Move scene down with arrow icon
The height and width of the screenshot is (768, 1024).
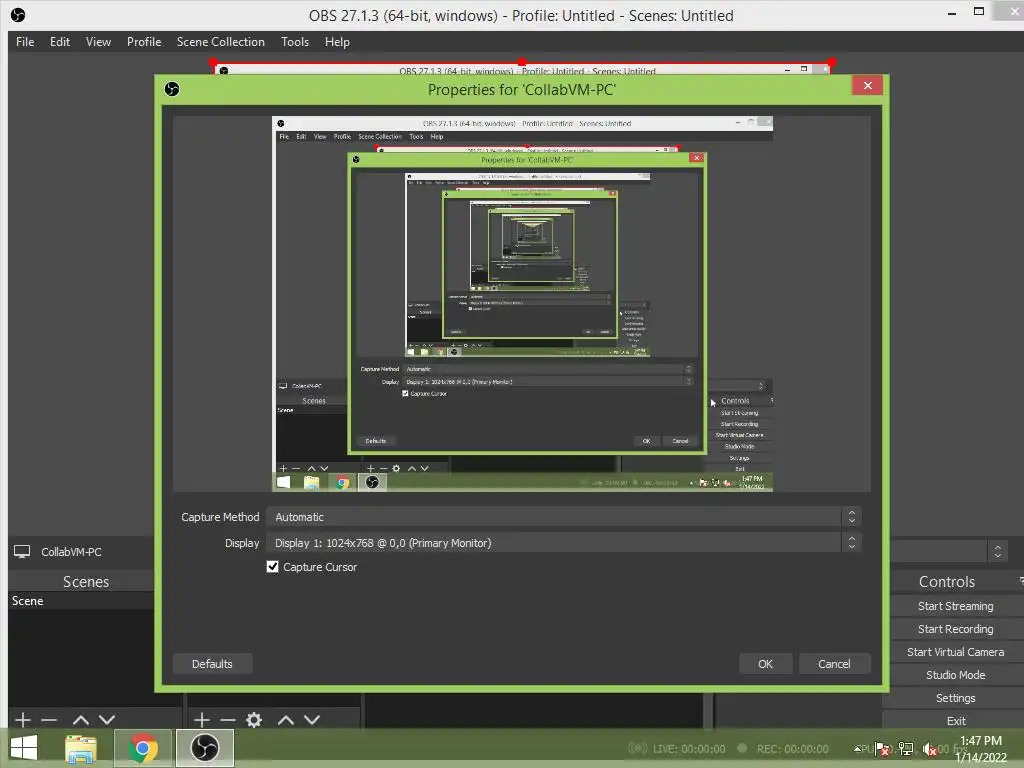click(107, 720)
